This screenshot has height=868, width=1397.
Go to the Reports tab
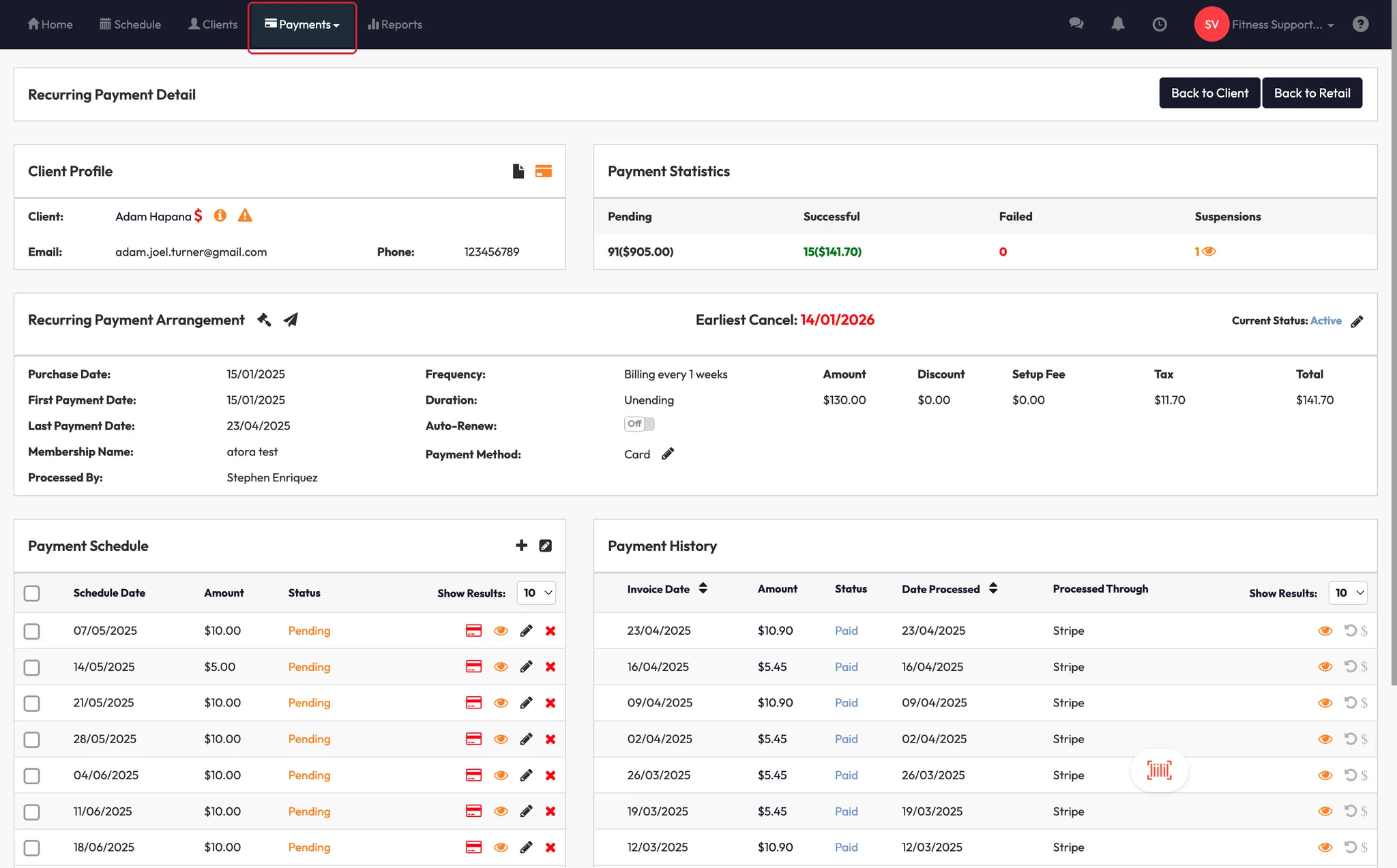pyautogui.click(x=395, y=25)
